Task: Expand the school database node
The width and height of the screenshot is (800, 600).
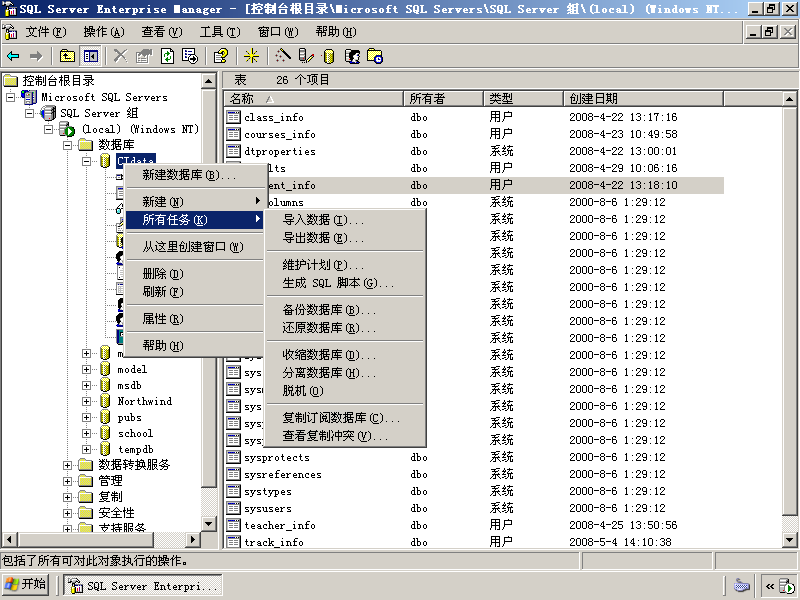Action: tap(86, 433)
